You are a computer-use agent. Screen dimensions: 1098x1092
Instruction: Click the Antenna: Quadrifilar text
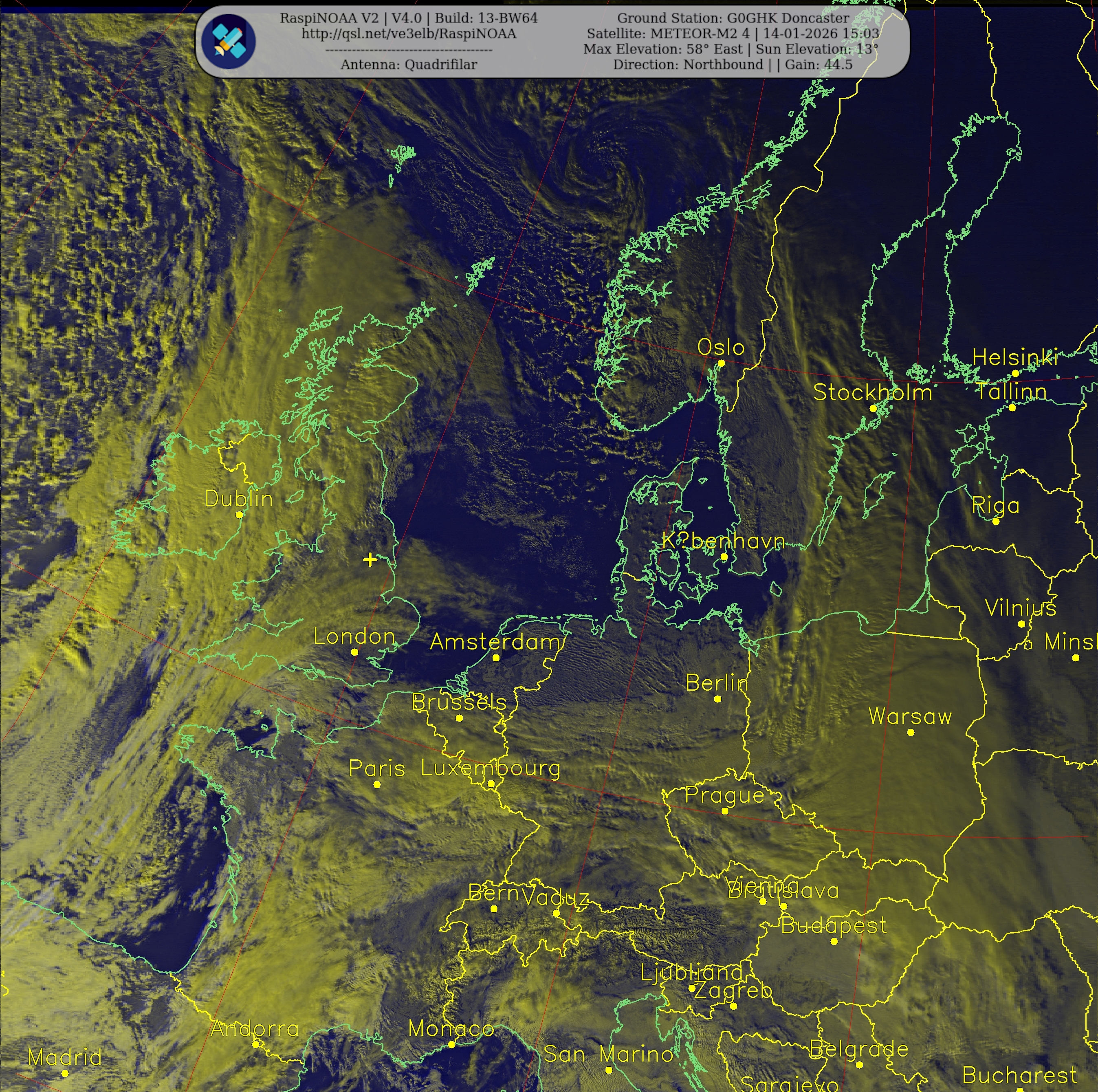pos(409,65)
